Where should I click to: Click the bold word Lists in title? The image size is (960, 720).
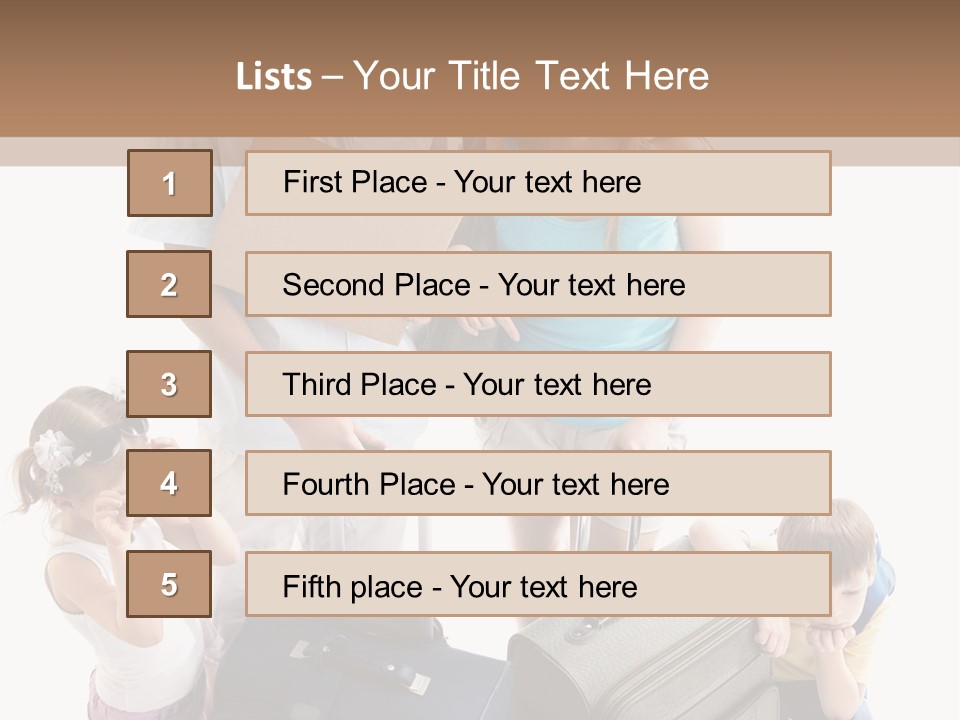tap(274, 77)
